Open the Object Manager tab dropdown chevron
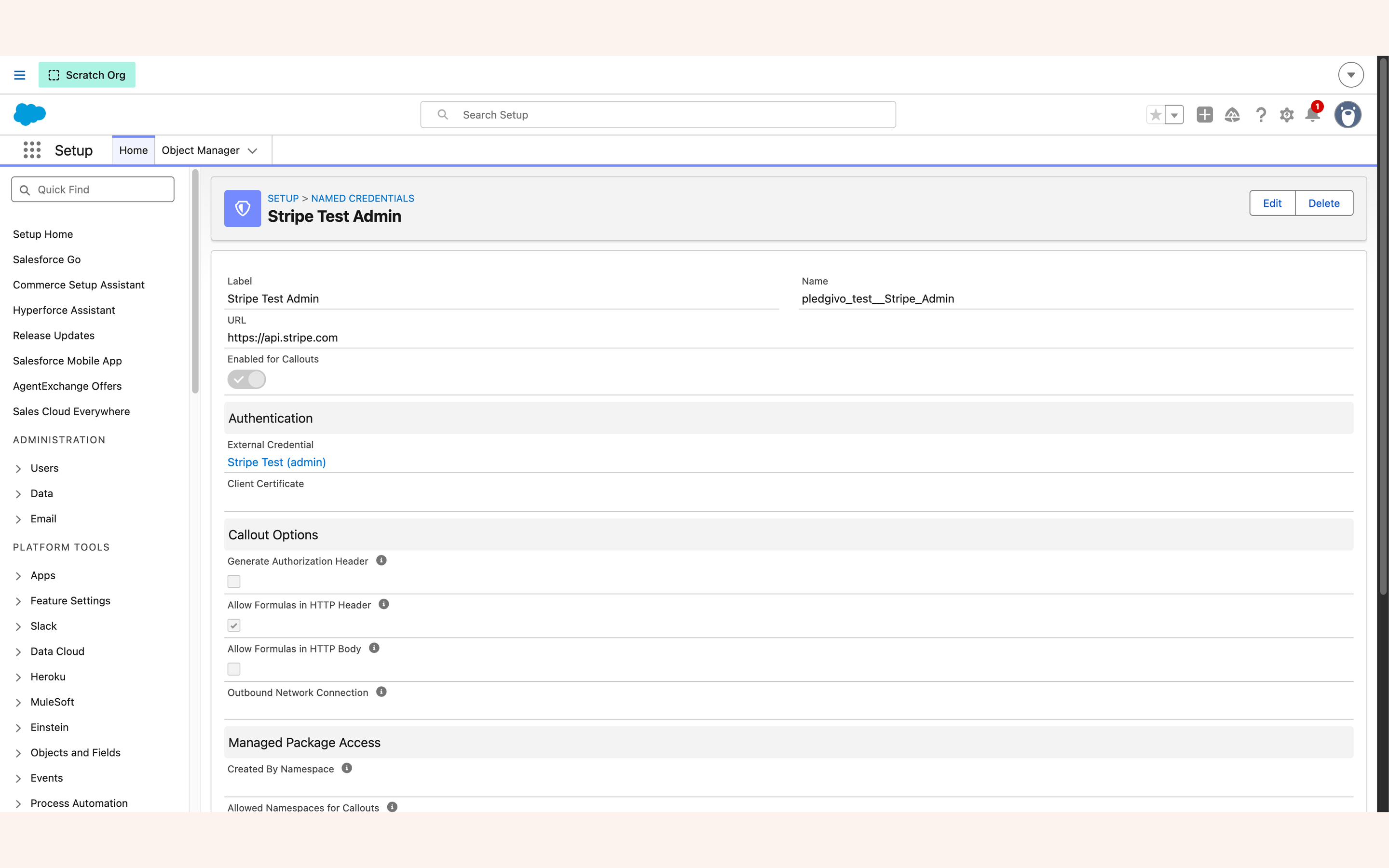Screen dimensions: 1389x868 point(253,150)
